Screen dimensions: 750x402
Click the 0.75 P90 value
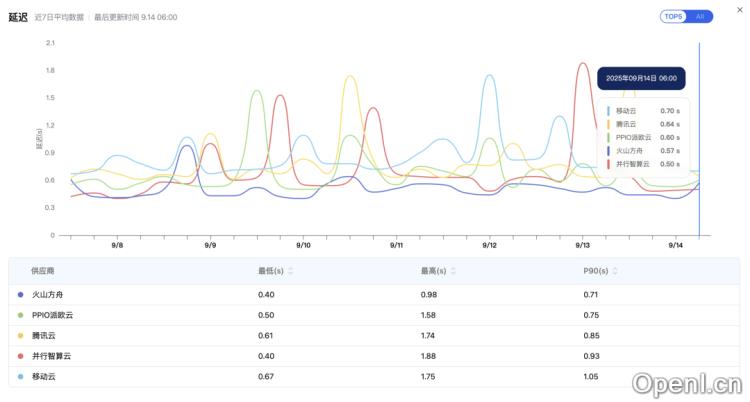tap(591, 315)
